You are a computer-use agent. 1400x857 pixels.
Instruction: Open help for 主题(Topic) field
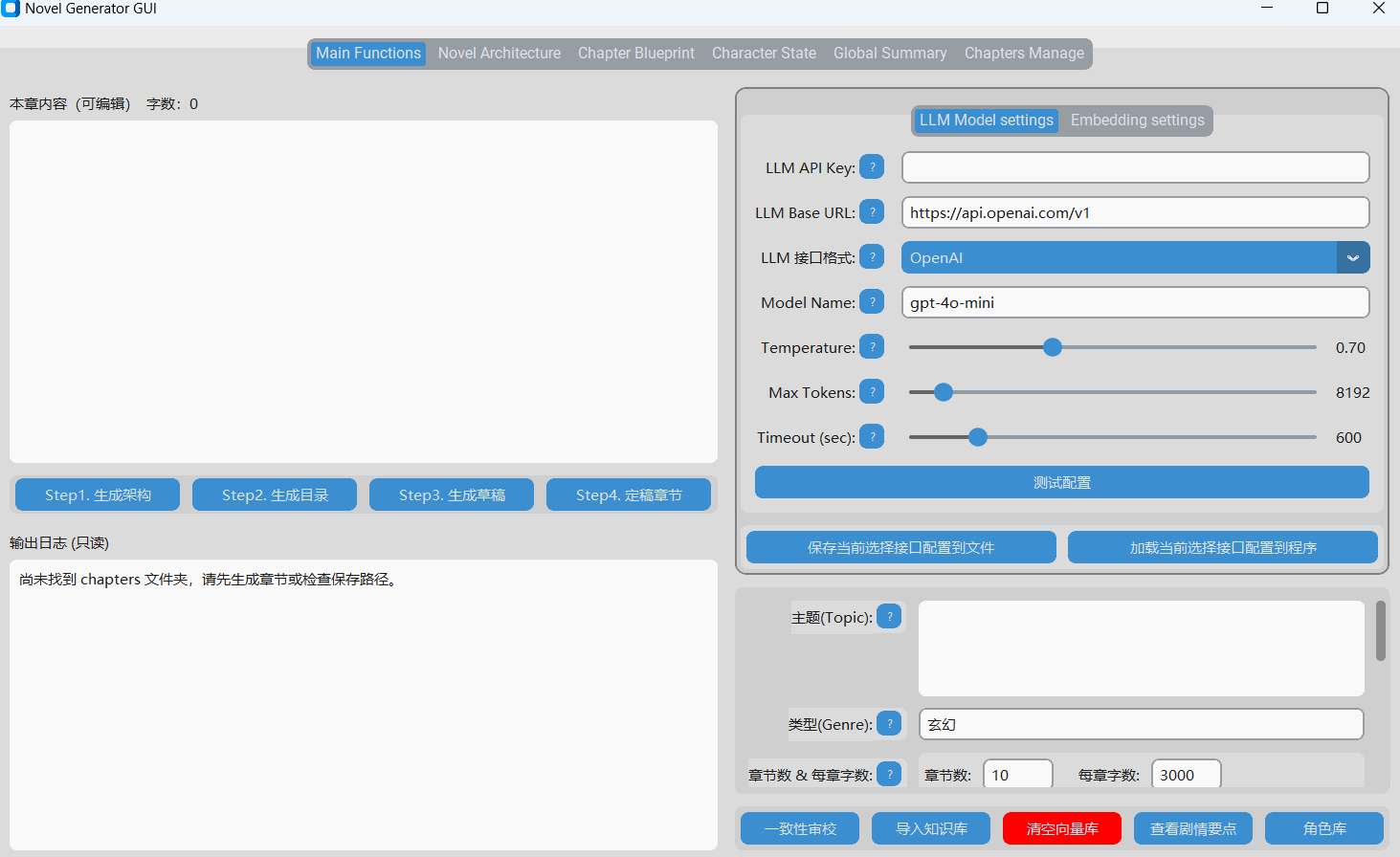tap(889, 618)
